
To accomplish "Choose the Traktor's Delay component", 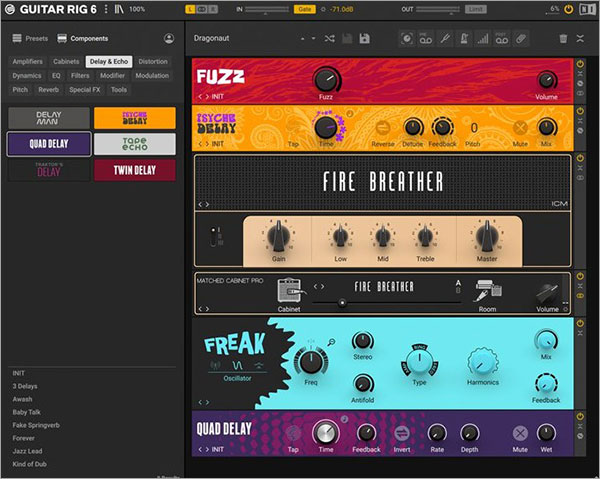I will (49, 170).
